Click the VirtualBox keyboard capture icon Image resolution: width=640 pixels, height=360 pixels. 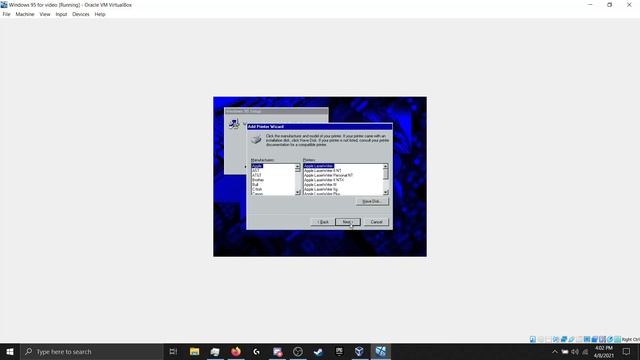[618, 339]
